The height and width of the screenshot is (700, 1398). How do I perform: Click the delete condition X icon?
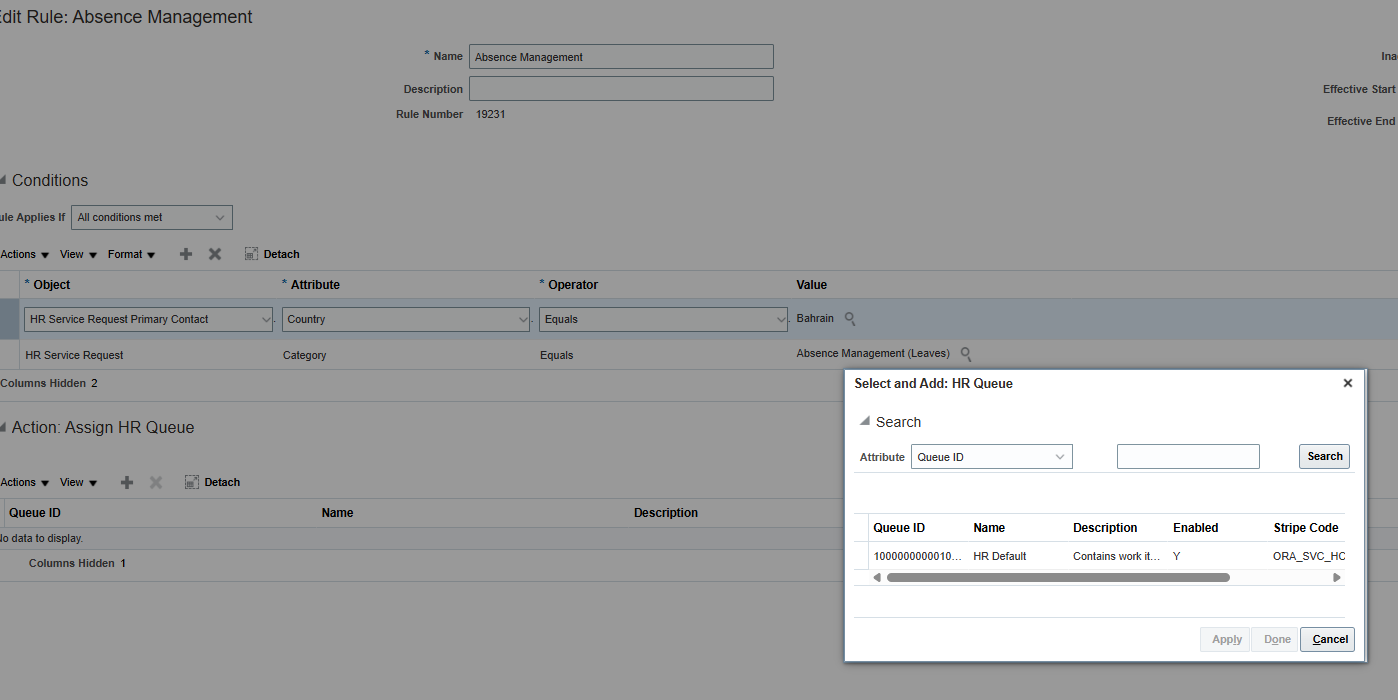coord(215,254)
